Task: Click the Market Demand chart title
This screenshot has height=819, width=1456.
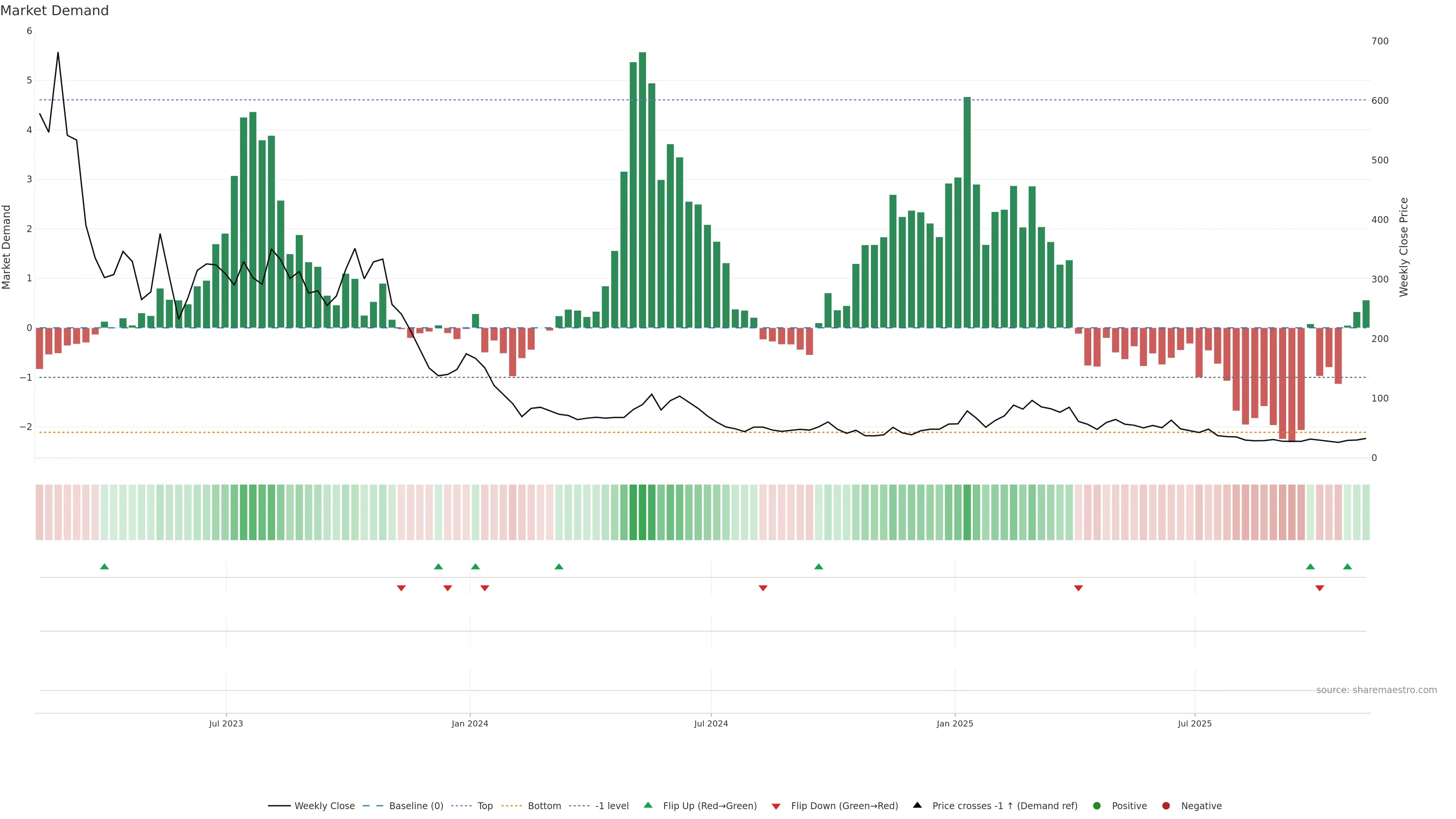Action: coord(54,11)
